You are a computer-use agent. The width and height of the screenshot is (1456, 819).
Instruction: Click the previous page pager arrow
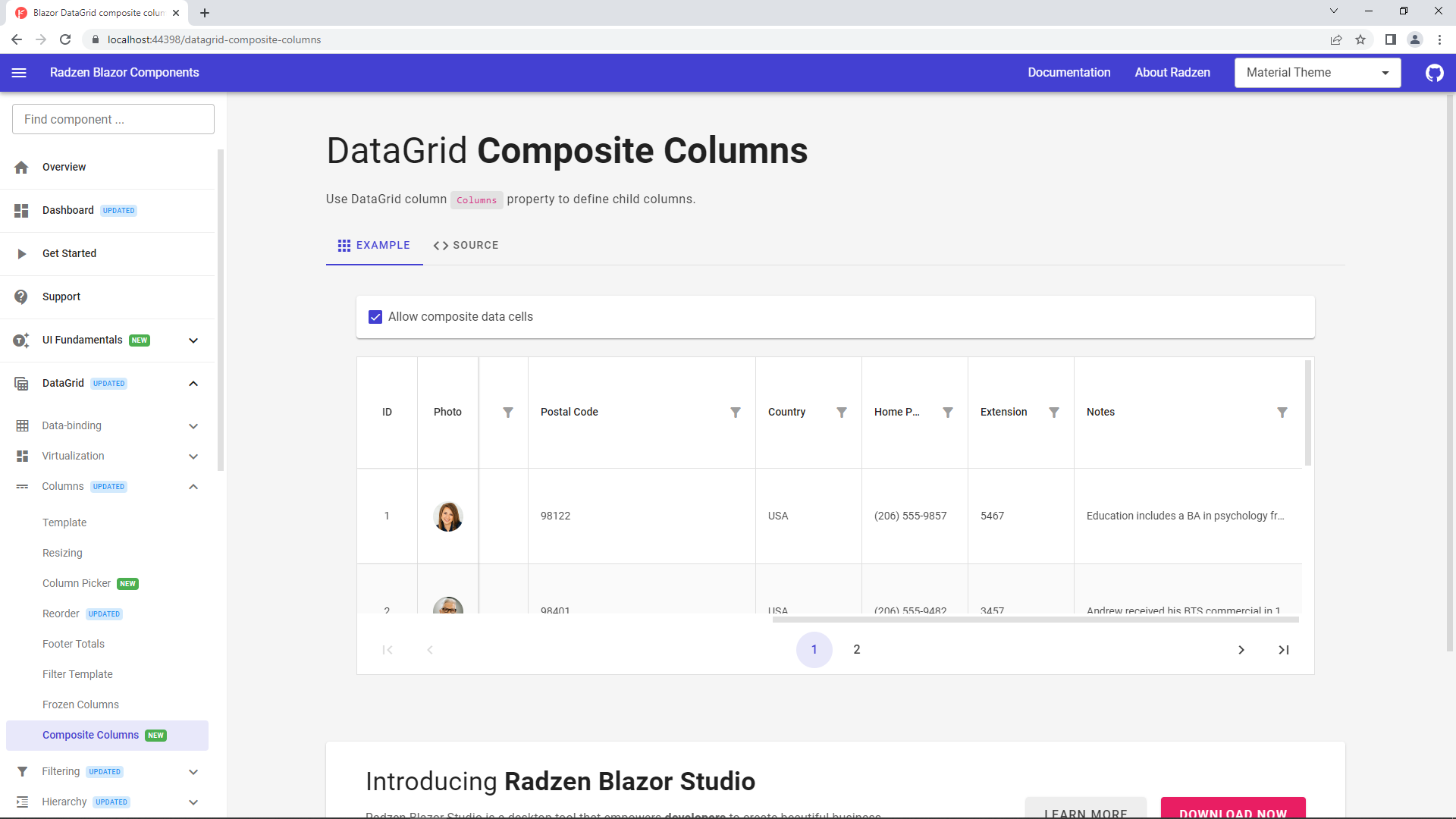coord(430,650)
